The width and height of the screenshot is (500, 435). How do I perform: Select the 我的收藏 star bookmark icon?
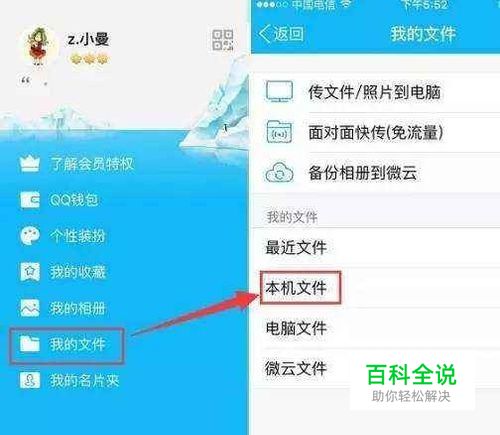[x=30, y=272]
